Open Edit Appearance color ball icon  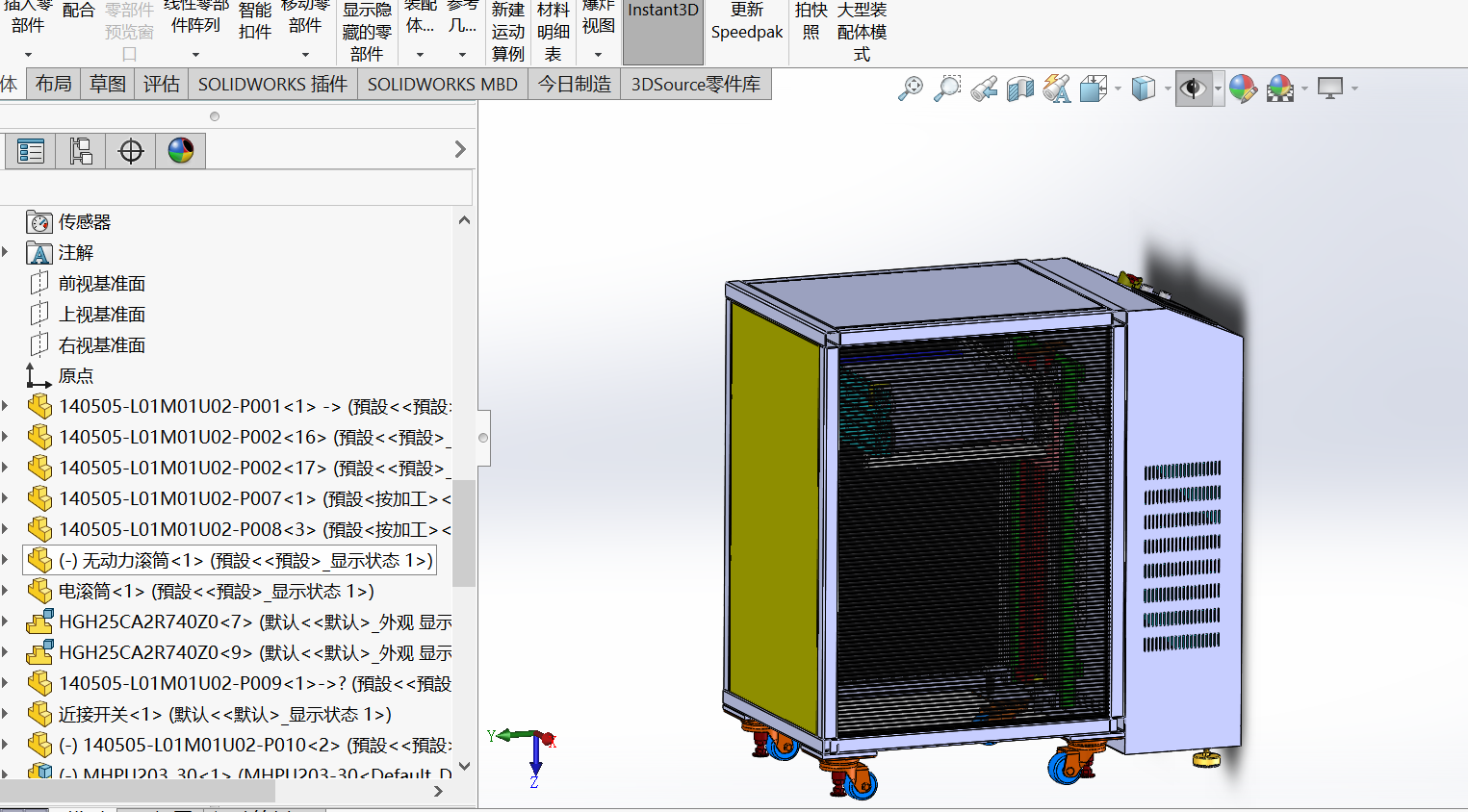1243,89
